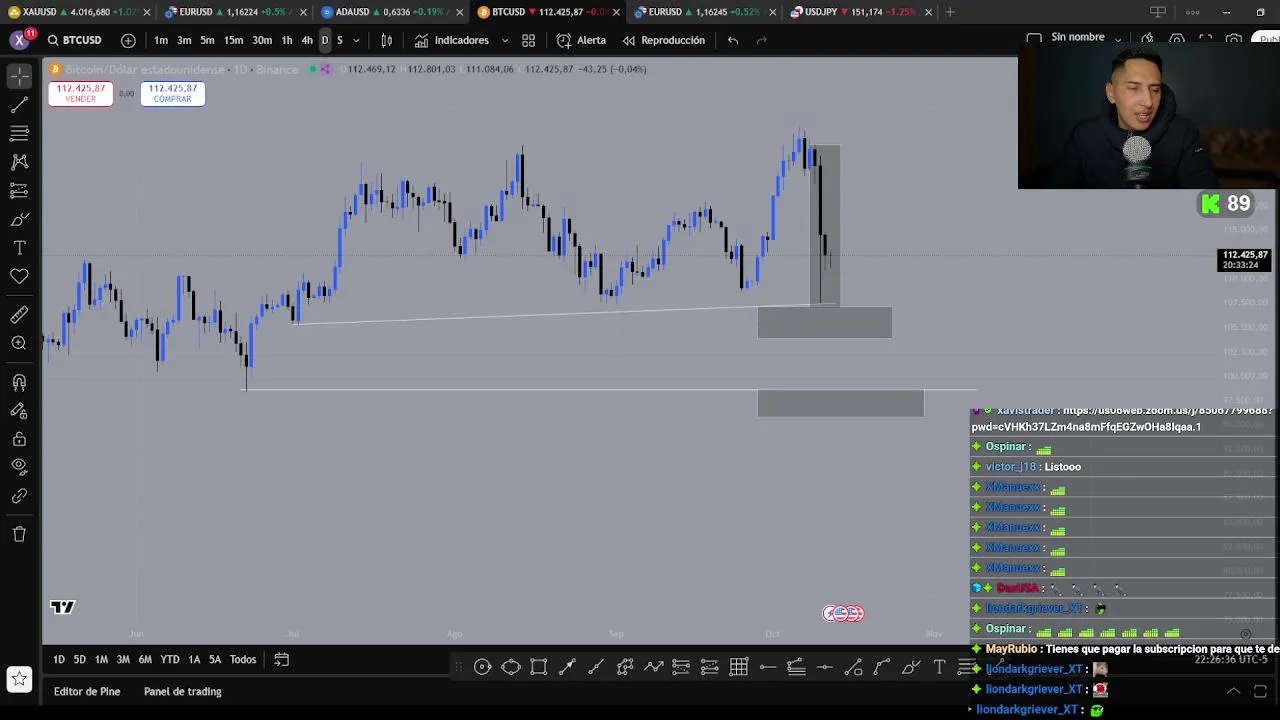Select the polyline zigzag drawing tool
This screenshot has height=720, width=1280.
coord(653,667)
